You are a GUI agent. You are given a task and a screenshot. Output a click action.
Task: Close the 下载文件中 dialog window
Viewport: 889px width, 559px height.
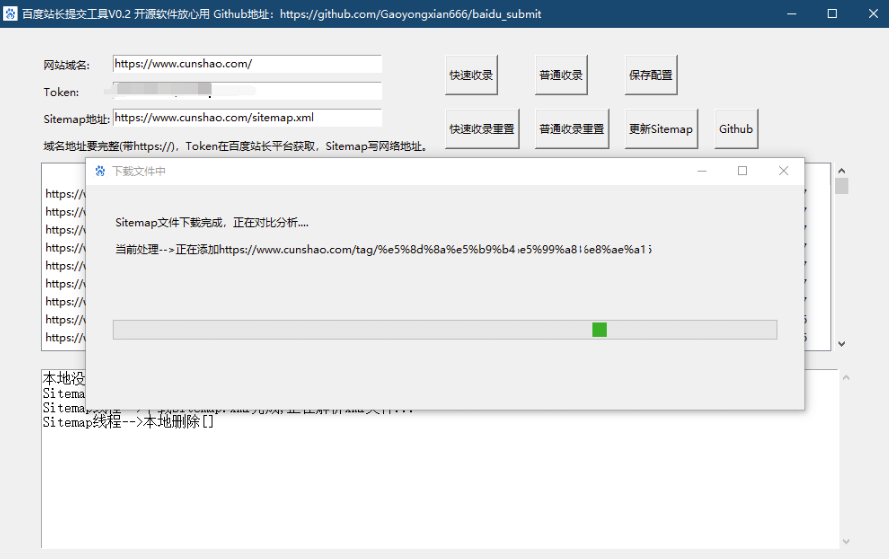coord(783,171)
